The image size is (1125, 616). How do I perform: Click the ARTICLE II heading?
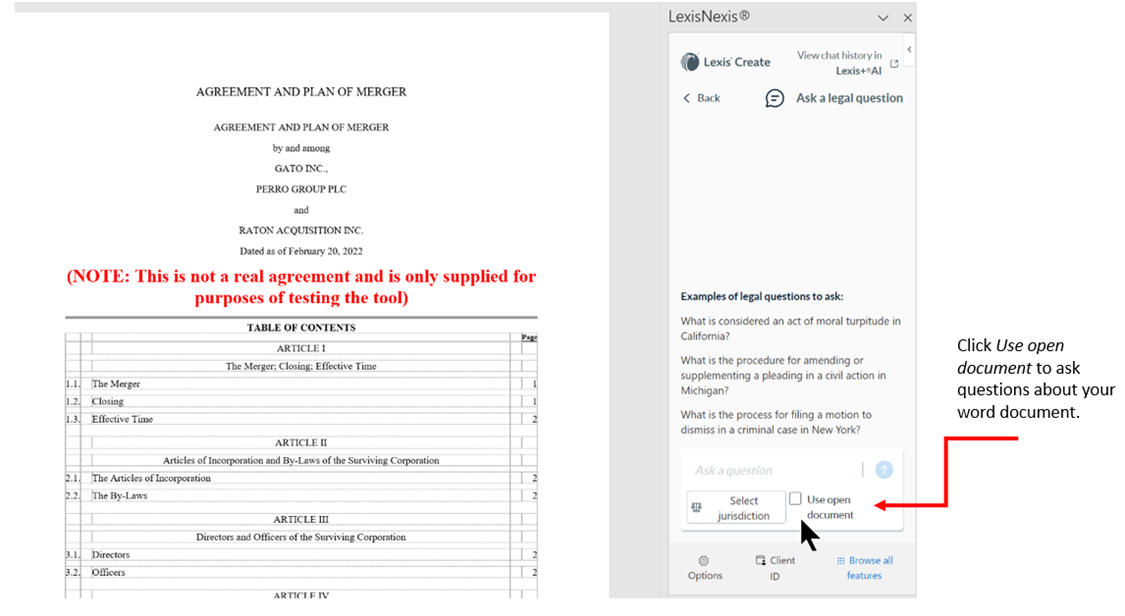[x=301, y=443]
